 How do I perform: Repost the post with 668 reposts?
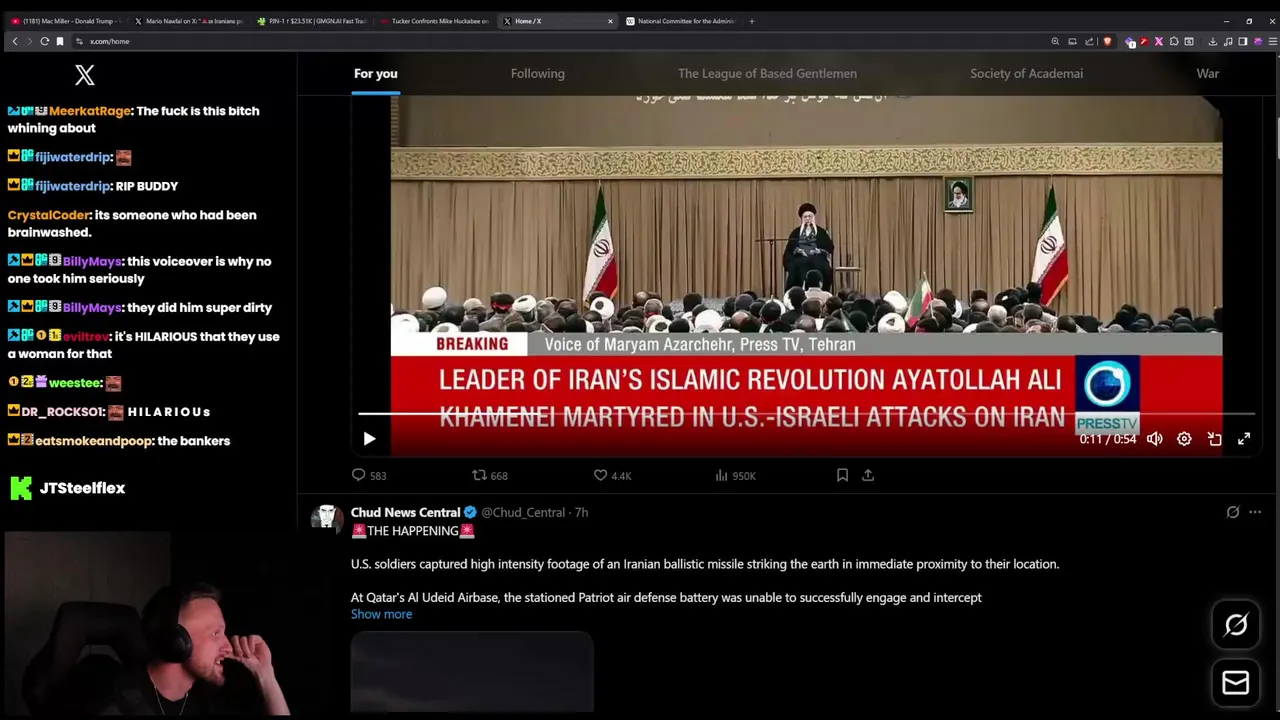tap(490, 476)
